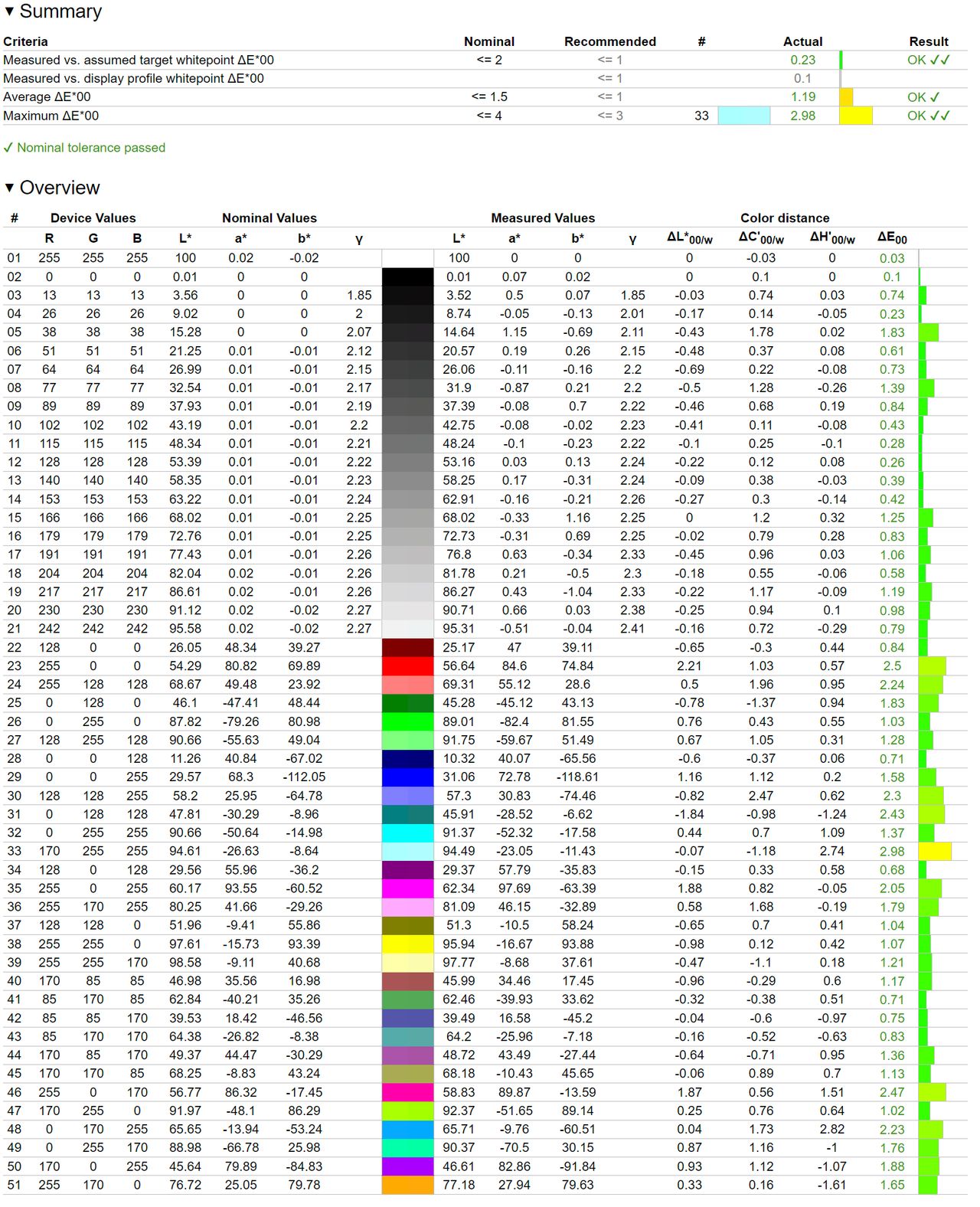
Task: Click the ΔE00 value 2.5 in row 23
Action: (892, 666)
